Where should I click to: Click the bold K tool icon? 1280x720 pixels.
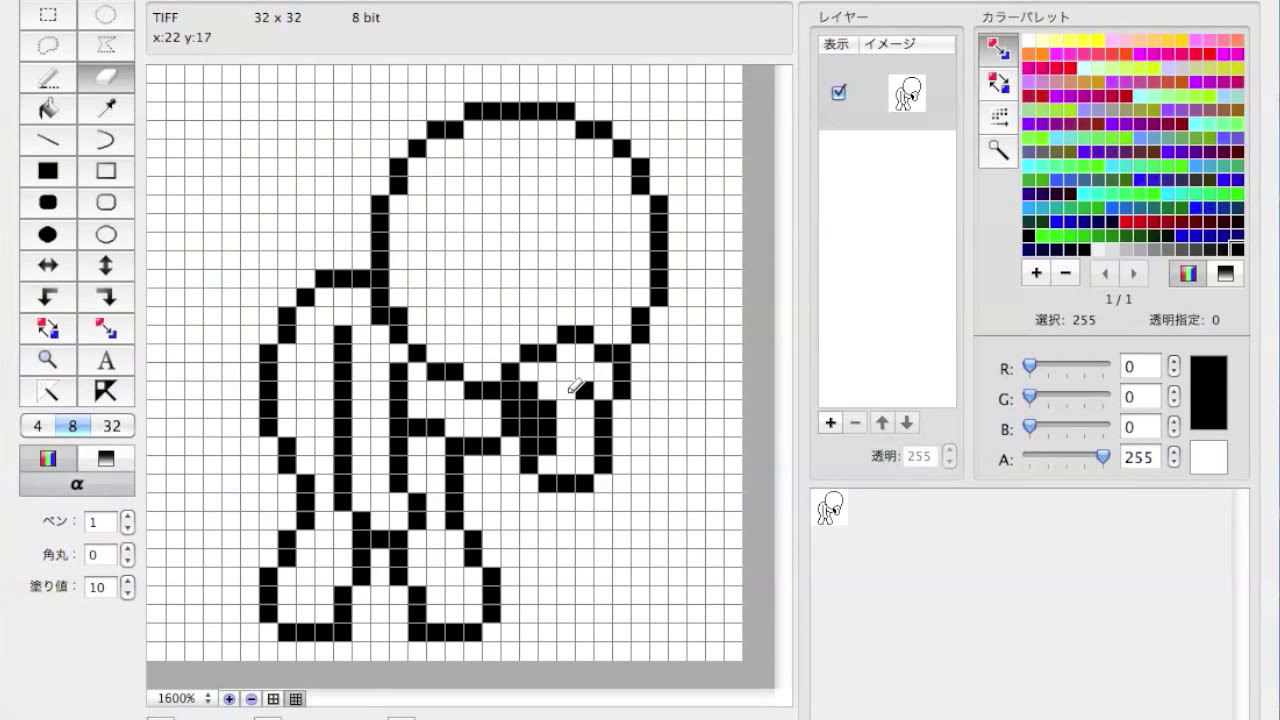pyautogui.click(x=106, y=391)
